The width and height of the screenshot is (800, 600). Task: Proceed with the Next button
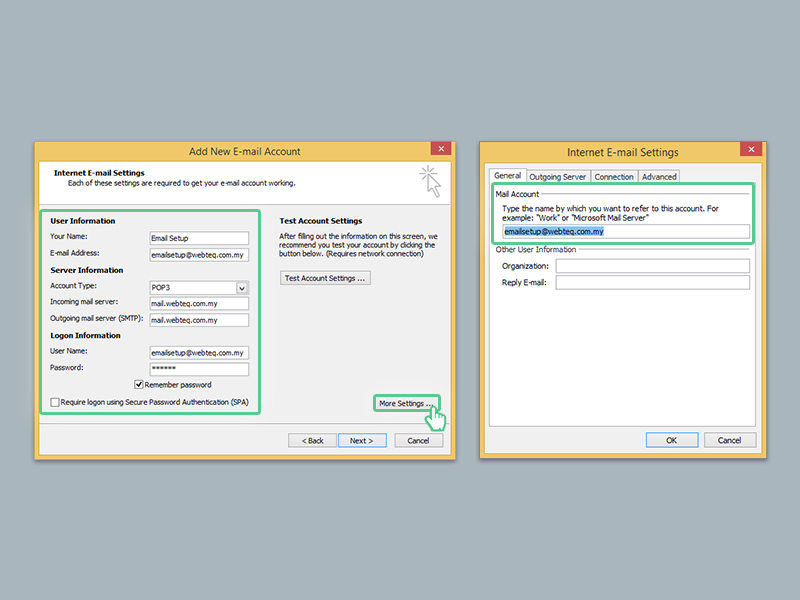(x=362, y=440)
